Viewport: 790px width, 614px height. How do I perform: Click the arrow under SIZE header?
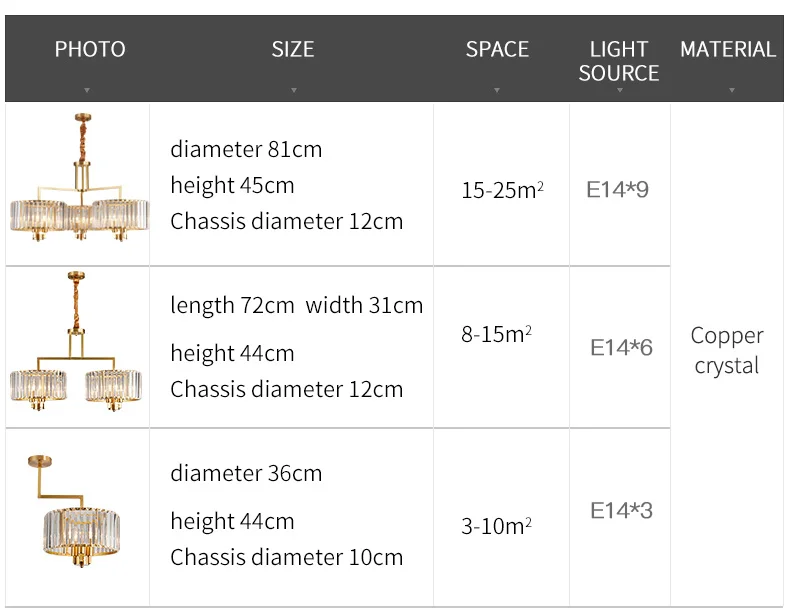294,90
